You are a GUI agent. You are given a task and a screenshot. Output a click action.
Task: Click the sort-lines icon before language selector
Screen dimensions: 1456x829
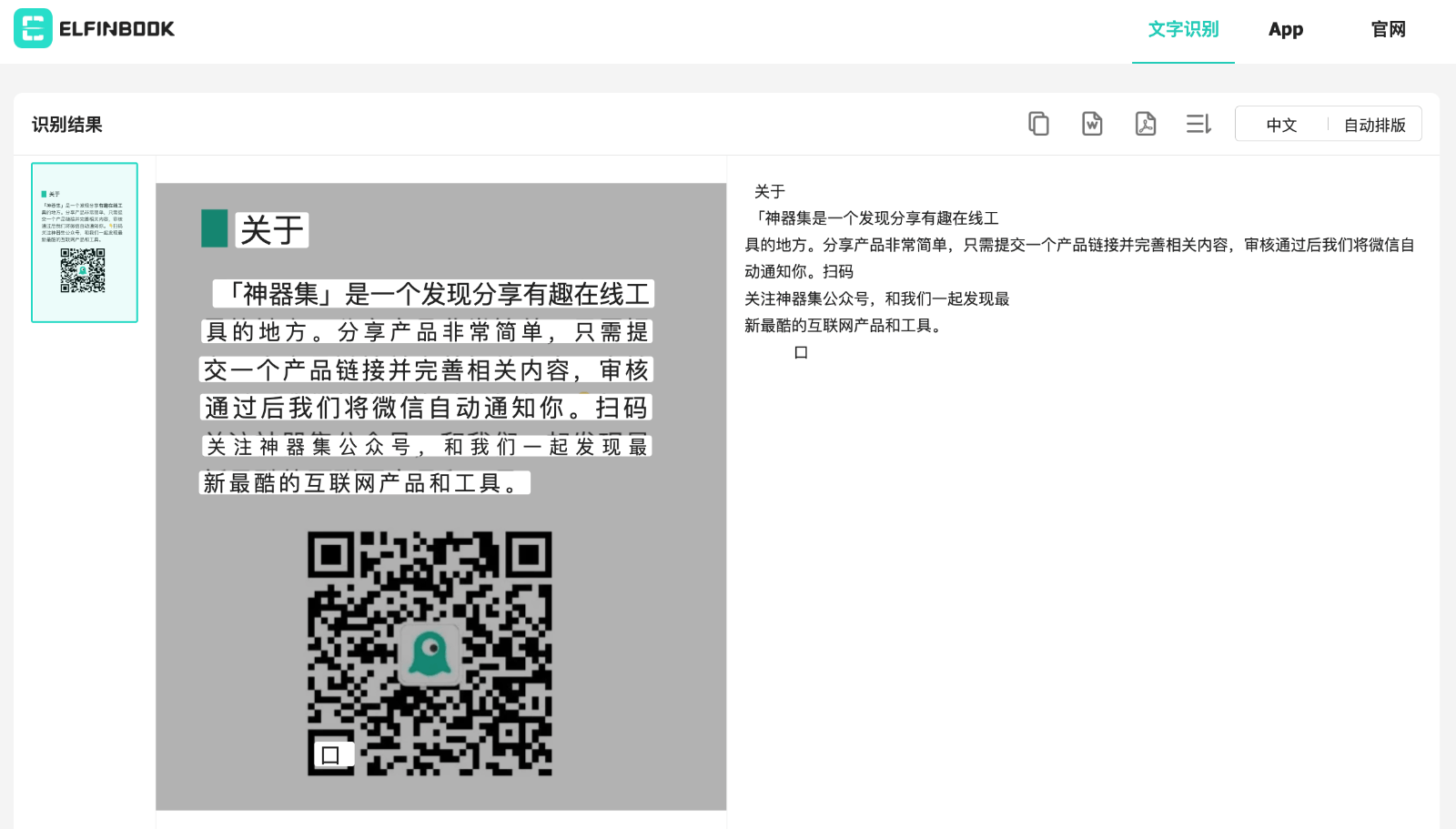click(1198, 124)
